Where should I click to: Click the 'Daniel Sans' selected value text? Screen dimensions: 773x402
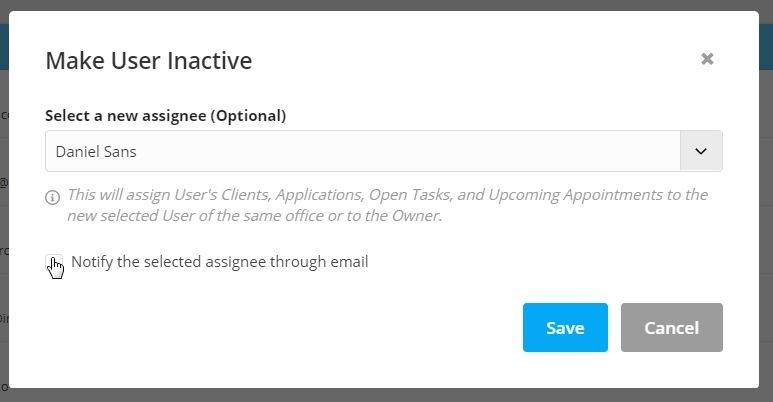point(96,151)
